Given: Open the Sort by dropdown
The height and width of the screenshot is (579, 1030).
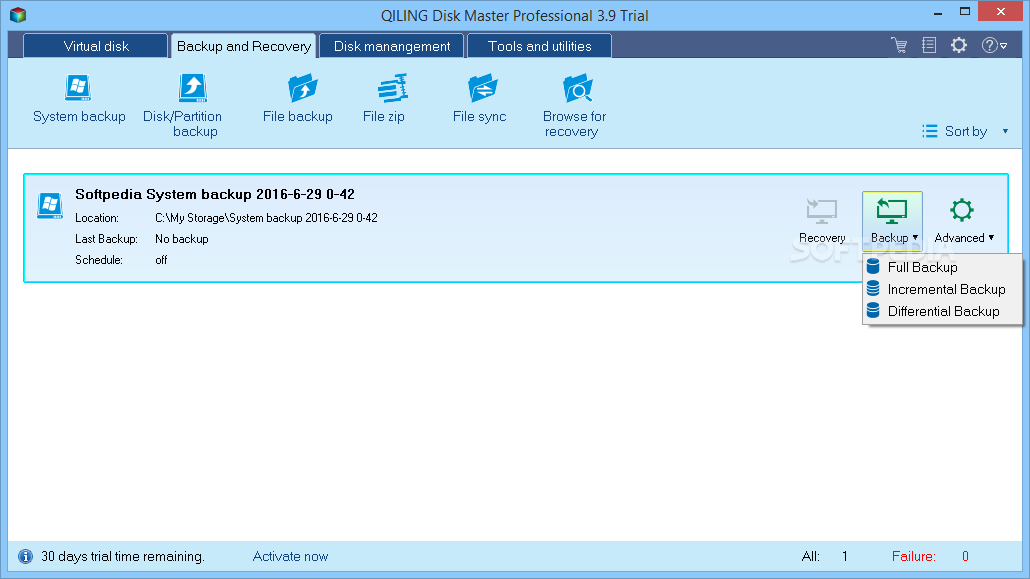Looking at the screenshot, I should pos(965,131).
